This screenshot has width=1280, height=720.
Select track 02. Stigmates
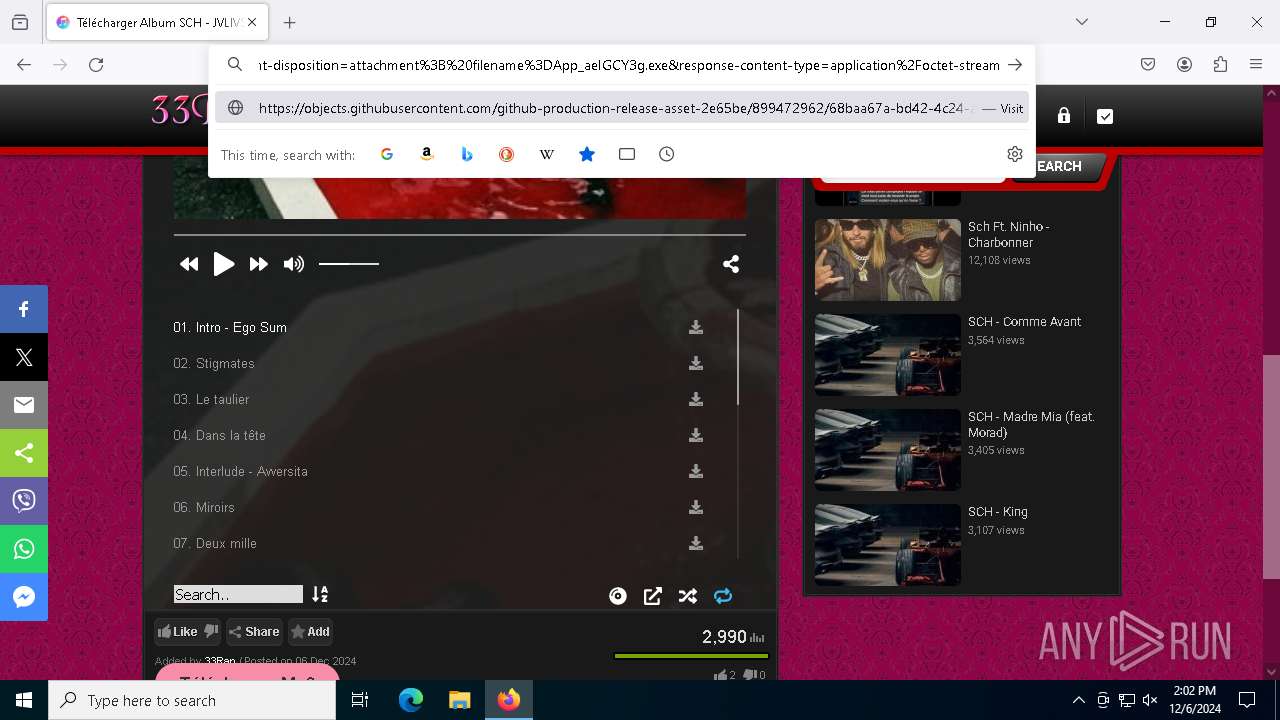click(214, 363)
